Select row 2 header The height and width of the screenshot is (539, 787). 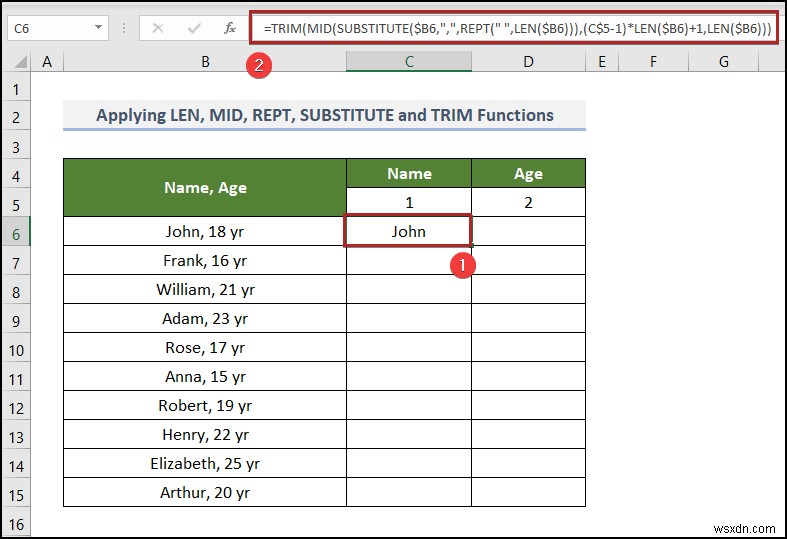click(16, 117)
